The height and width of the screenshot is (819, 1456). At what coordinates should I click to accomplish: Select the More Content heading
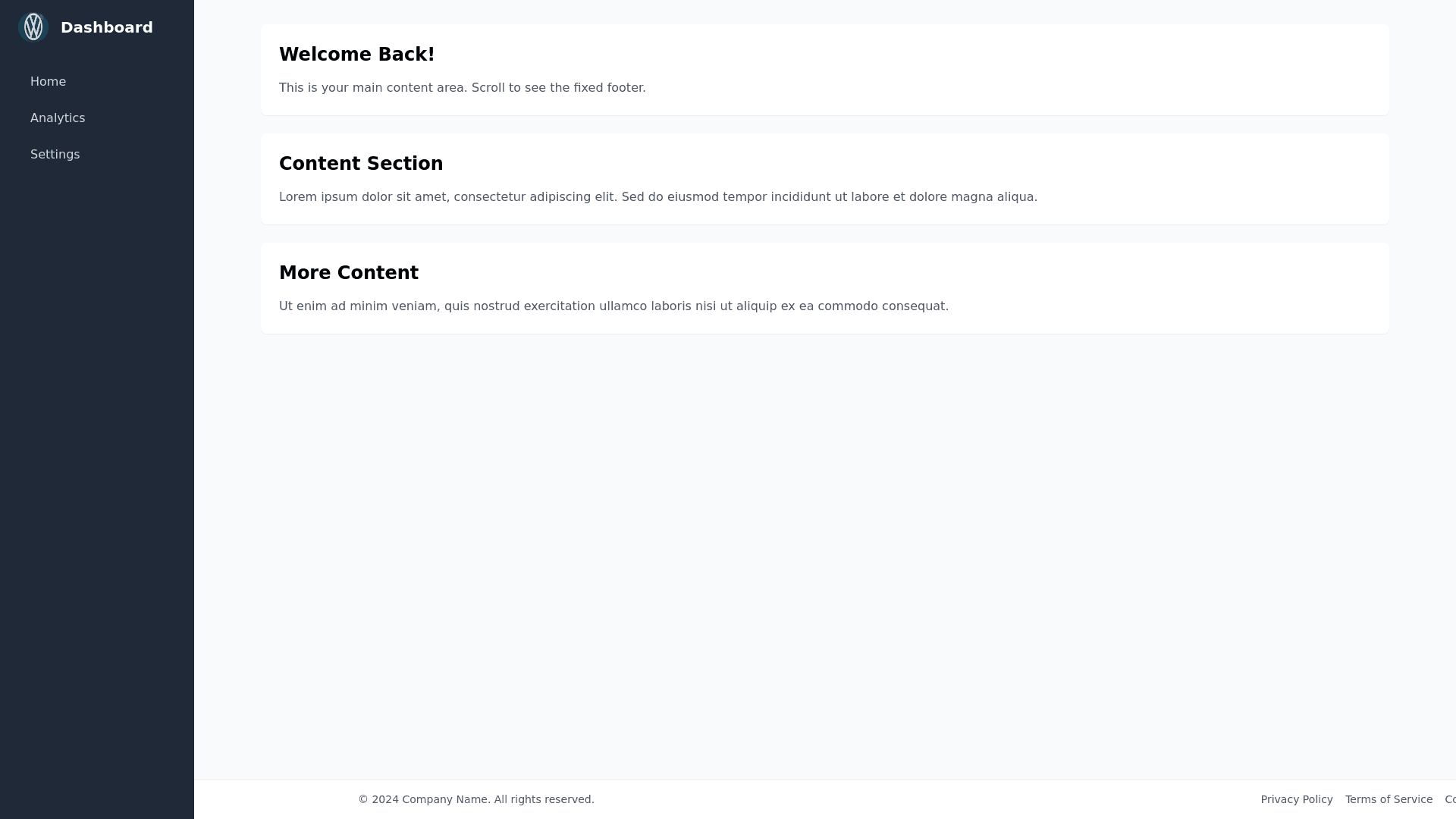tap(348, 273)
